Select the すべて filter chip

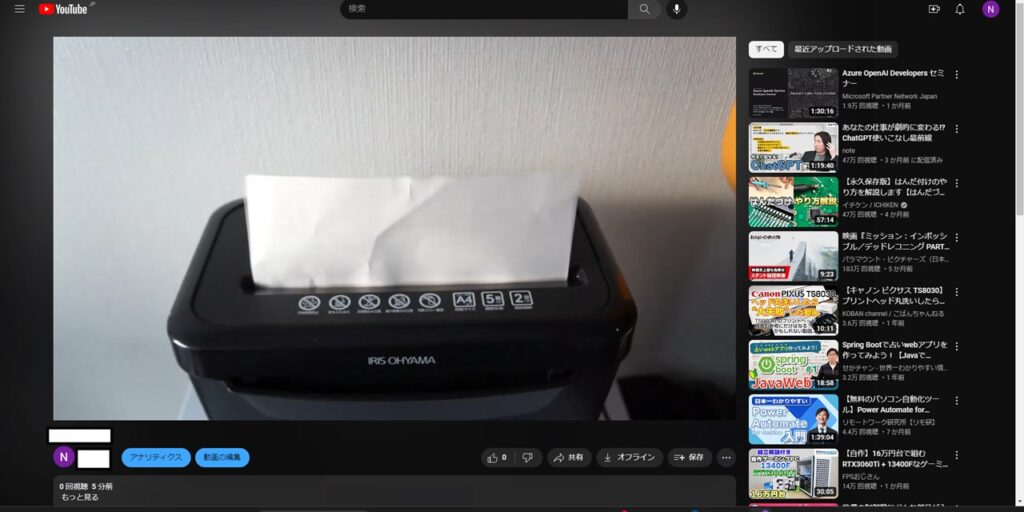(766, 49)
